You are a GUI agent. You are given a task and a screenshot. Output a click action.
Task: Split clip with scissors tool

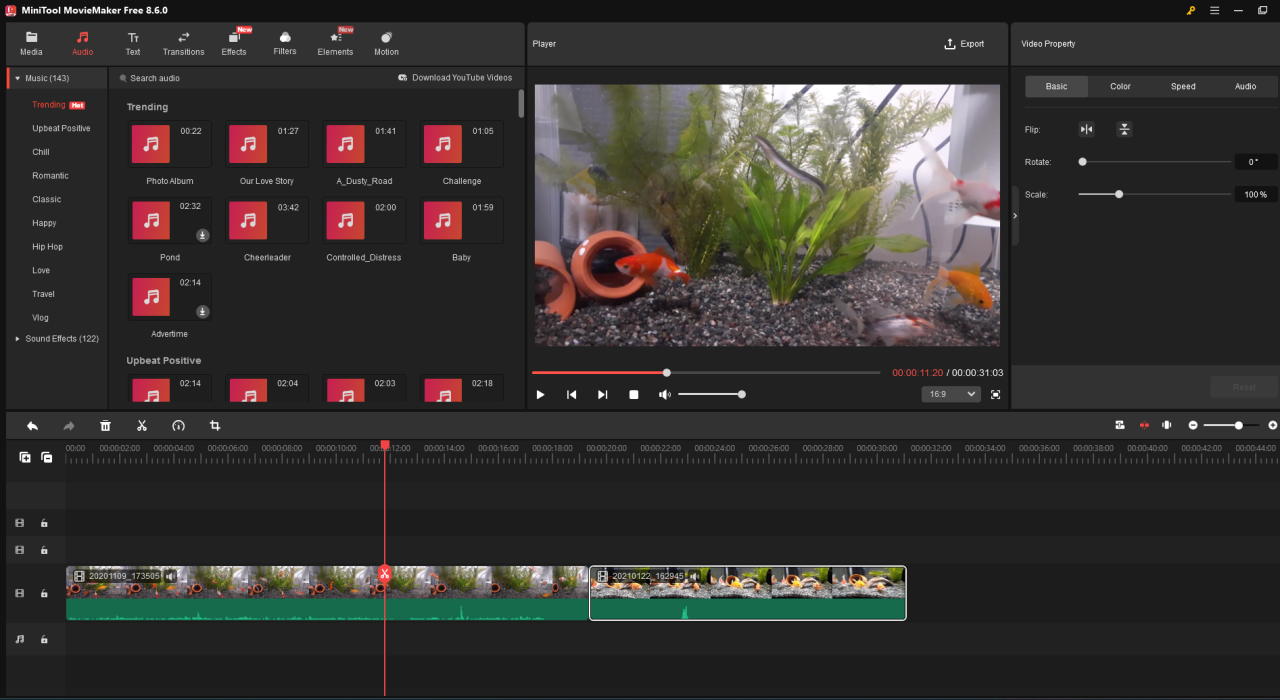(x=142, y=425)
